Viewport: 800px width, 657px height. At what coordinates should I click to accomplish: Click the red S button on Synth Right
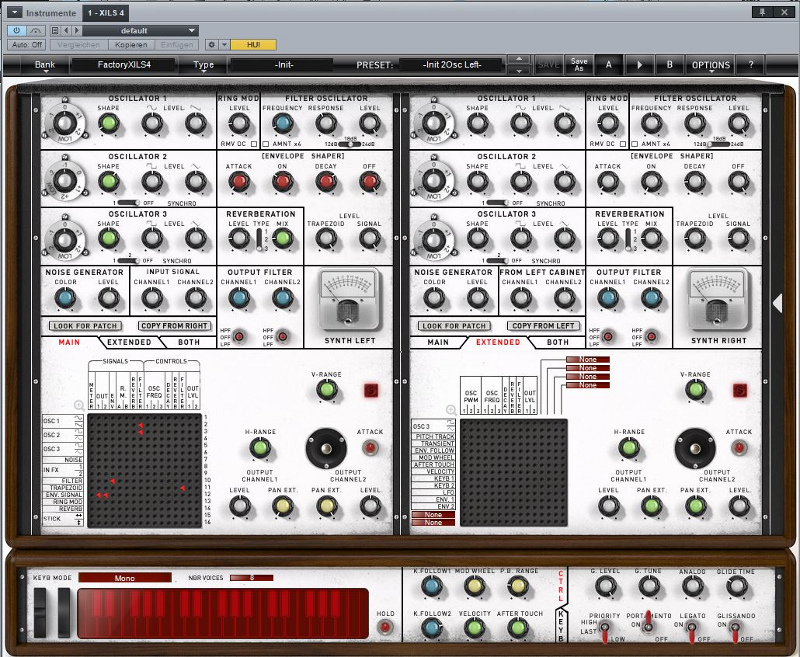point(740,391)
